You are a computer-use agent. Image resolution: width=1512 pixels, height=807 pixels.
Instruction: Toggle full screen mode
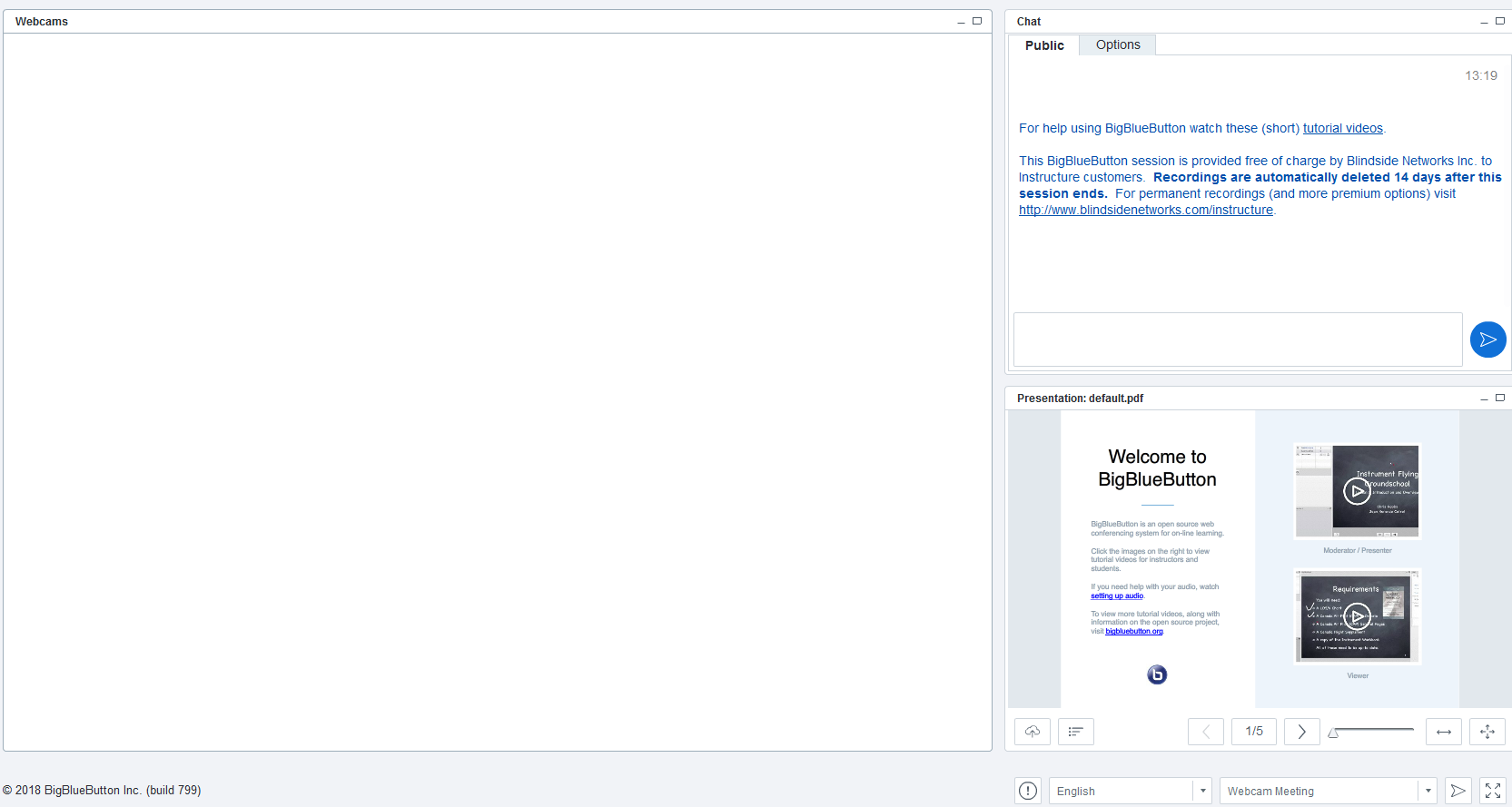[1493, 791]
